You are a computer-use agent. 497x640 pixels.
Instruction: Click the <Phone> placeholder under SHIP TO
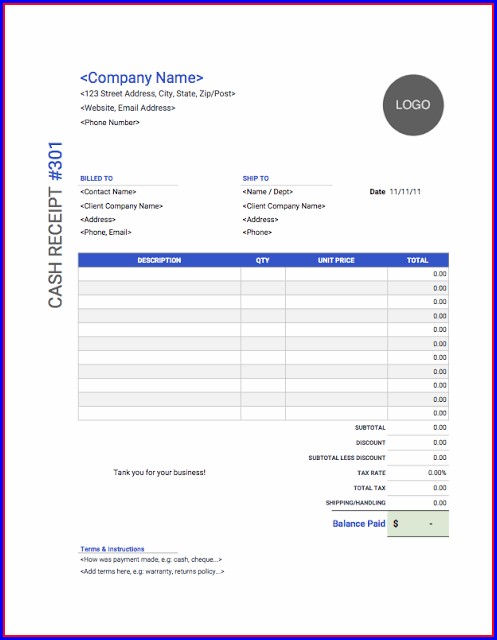[257, 232]
